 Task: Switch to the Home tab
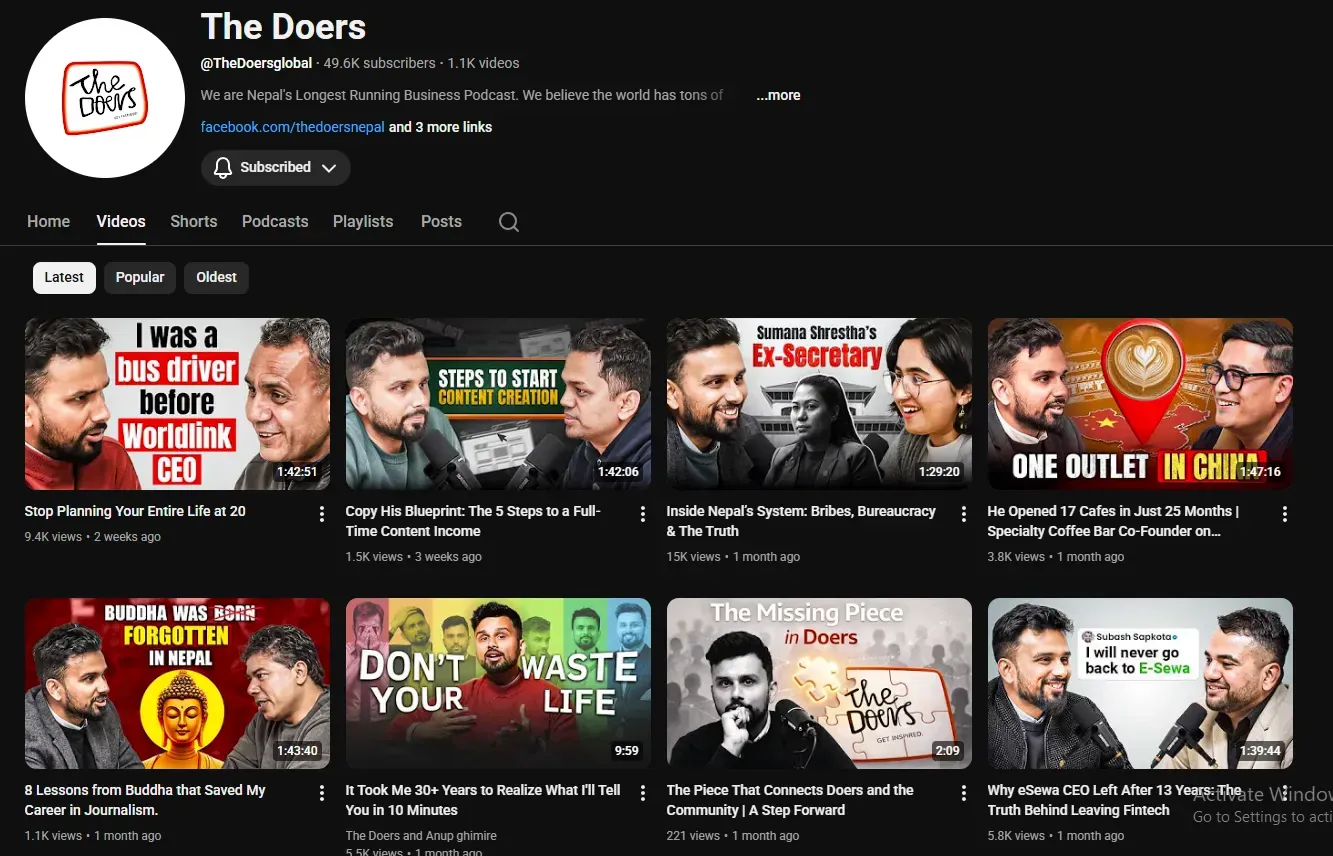point(48,221)
